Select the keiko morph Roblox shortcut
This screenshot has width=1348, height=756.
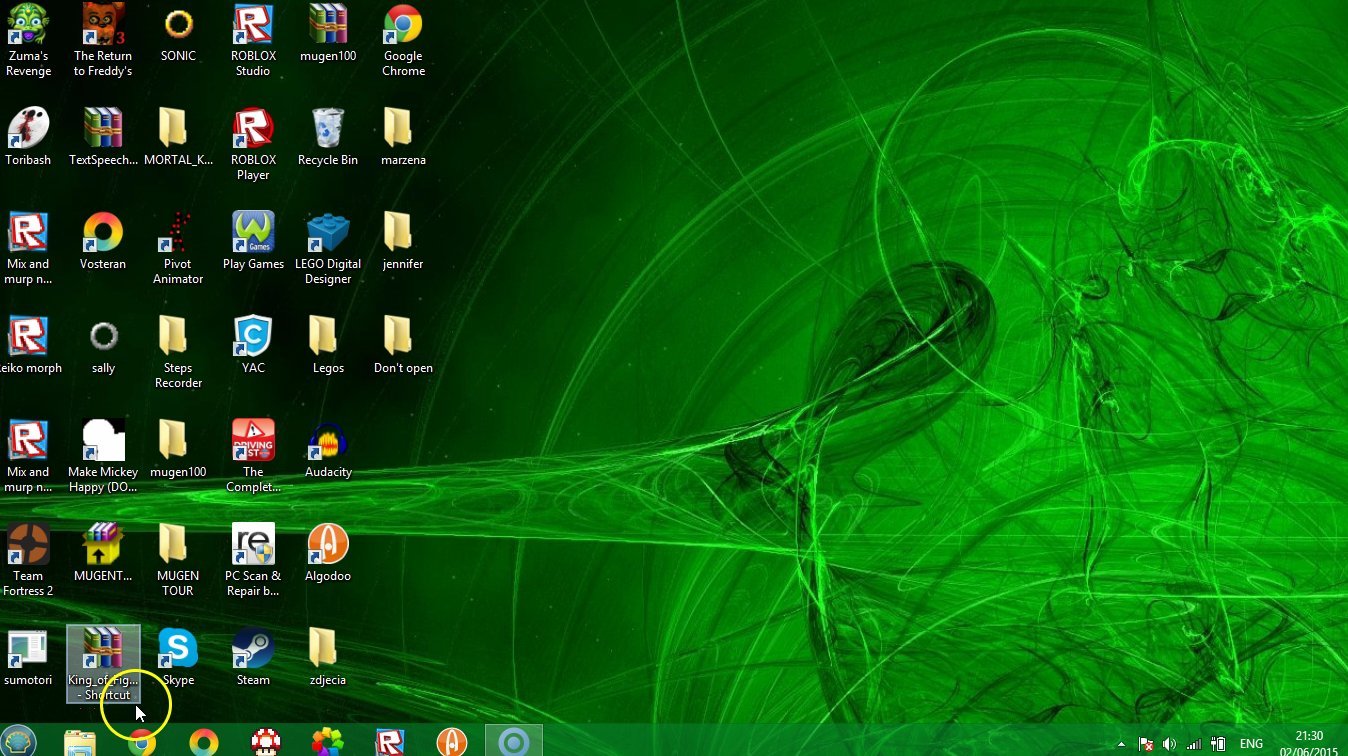pos(28,345)
